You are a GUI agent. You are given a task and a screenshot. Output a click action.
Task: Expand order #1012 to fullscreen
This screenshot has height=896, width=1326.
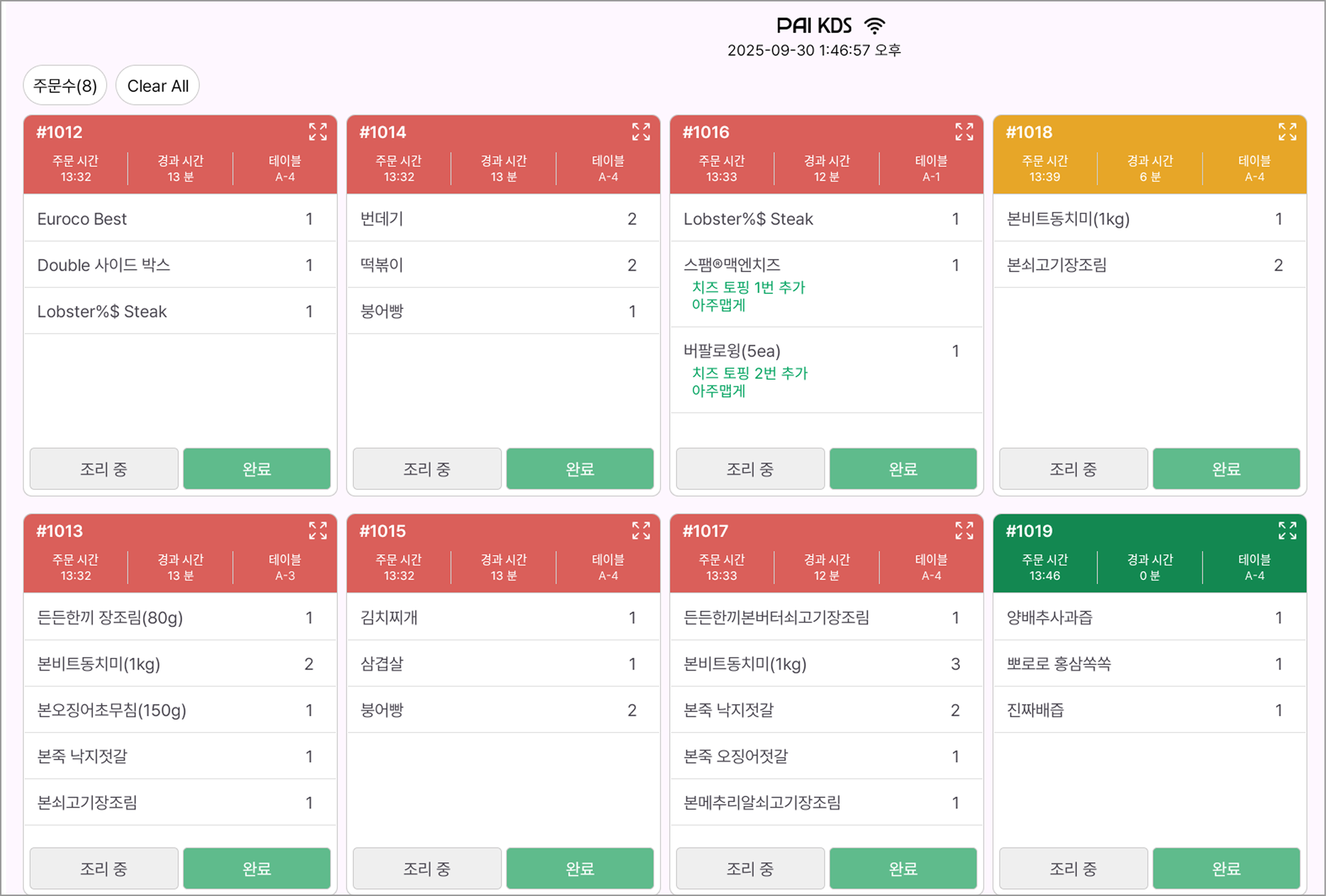tap(318, 132)
